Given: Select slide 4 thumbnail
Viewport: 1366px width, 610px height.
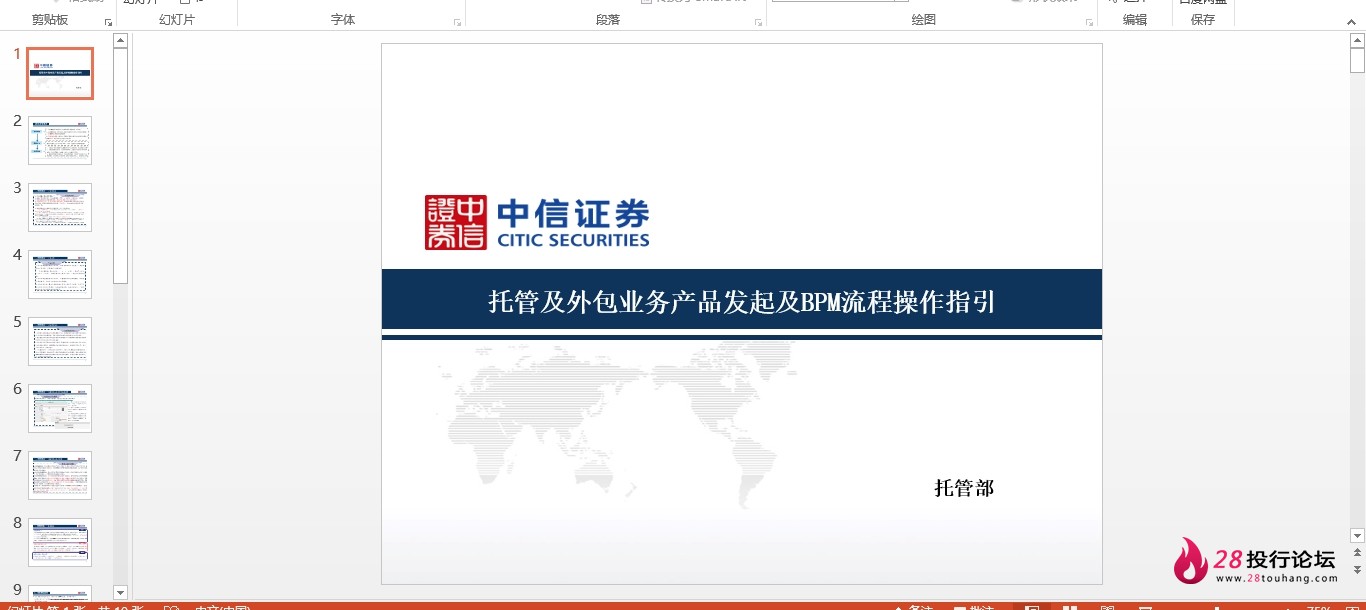Looking at the screenshot, I should pos(60,274).
